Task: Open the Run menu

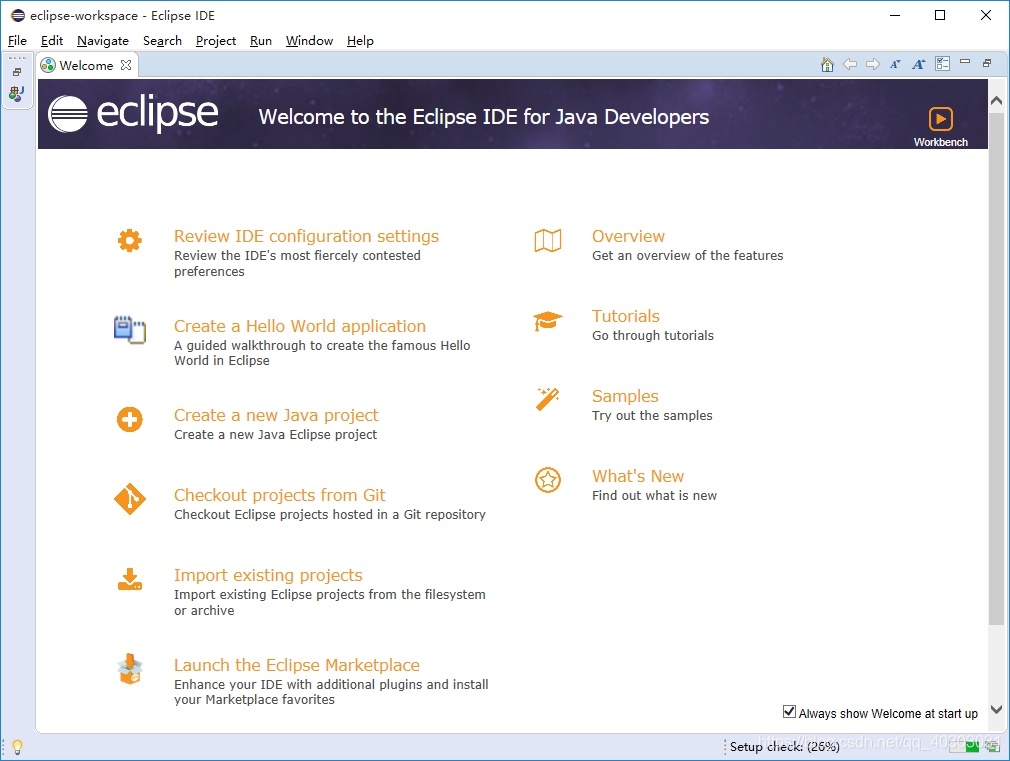Action: (x=261, y=41)
